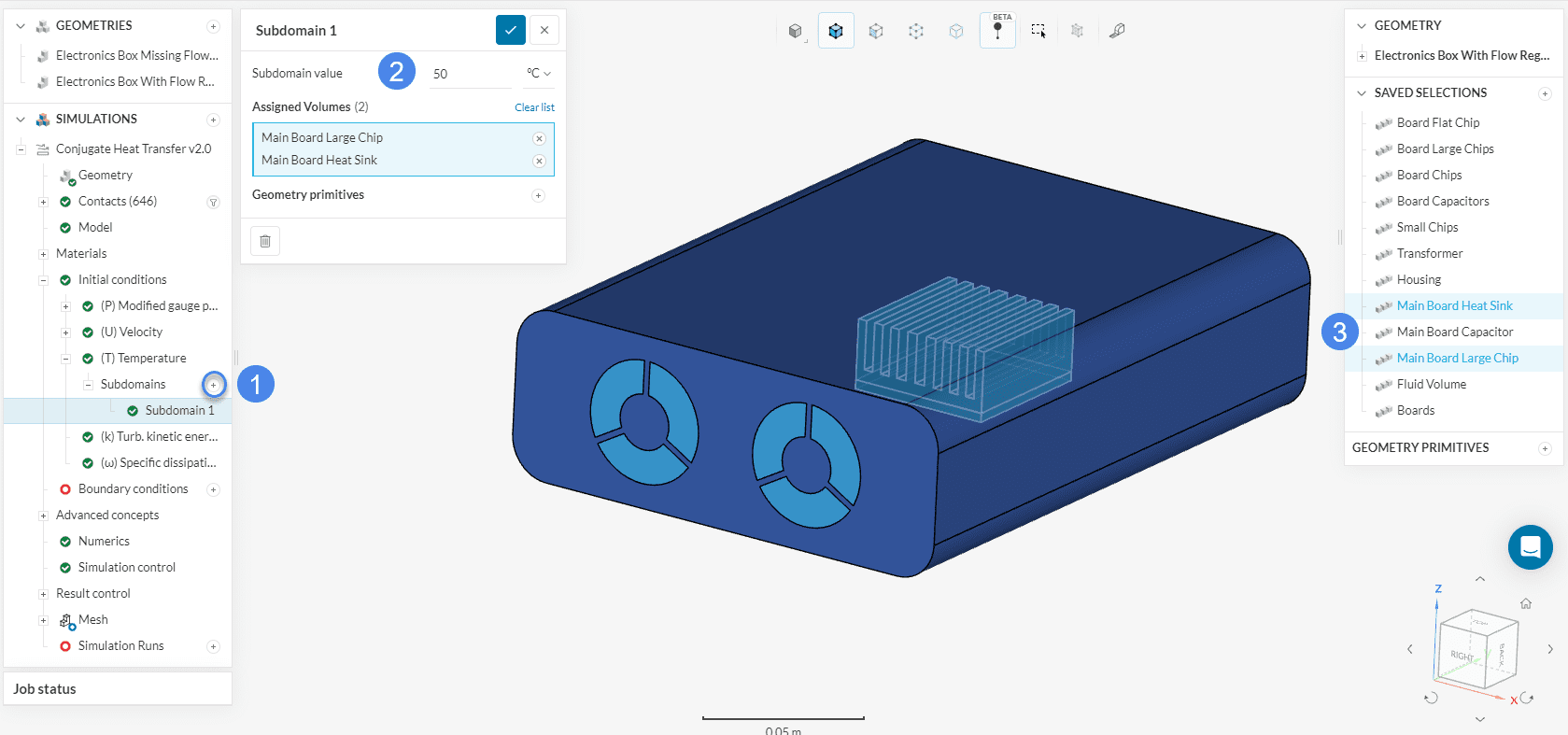Viewport: 1568px width, 735px height.
Task: Click the Clear list link
Action: click(x=534, y=107)
